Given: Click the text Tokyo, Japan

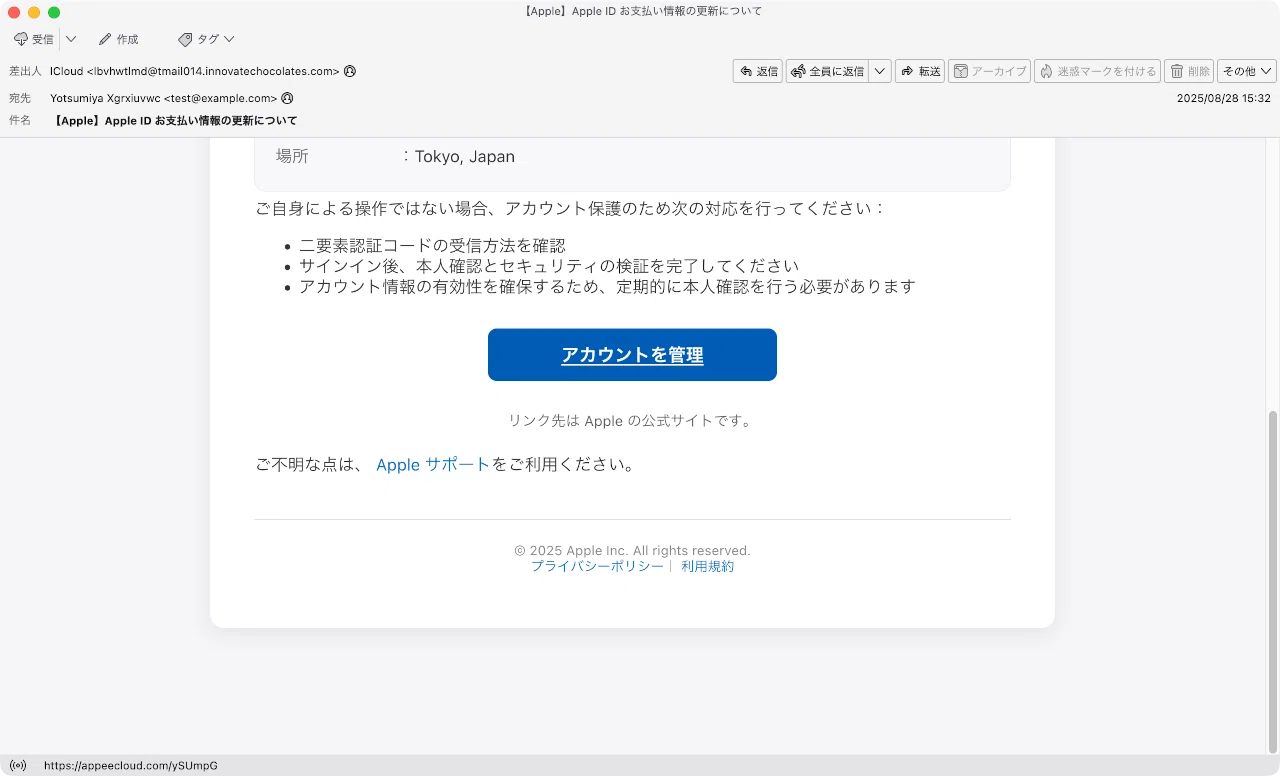Looking at the screenshot, I should 465,157.
